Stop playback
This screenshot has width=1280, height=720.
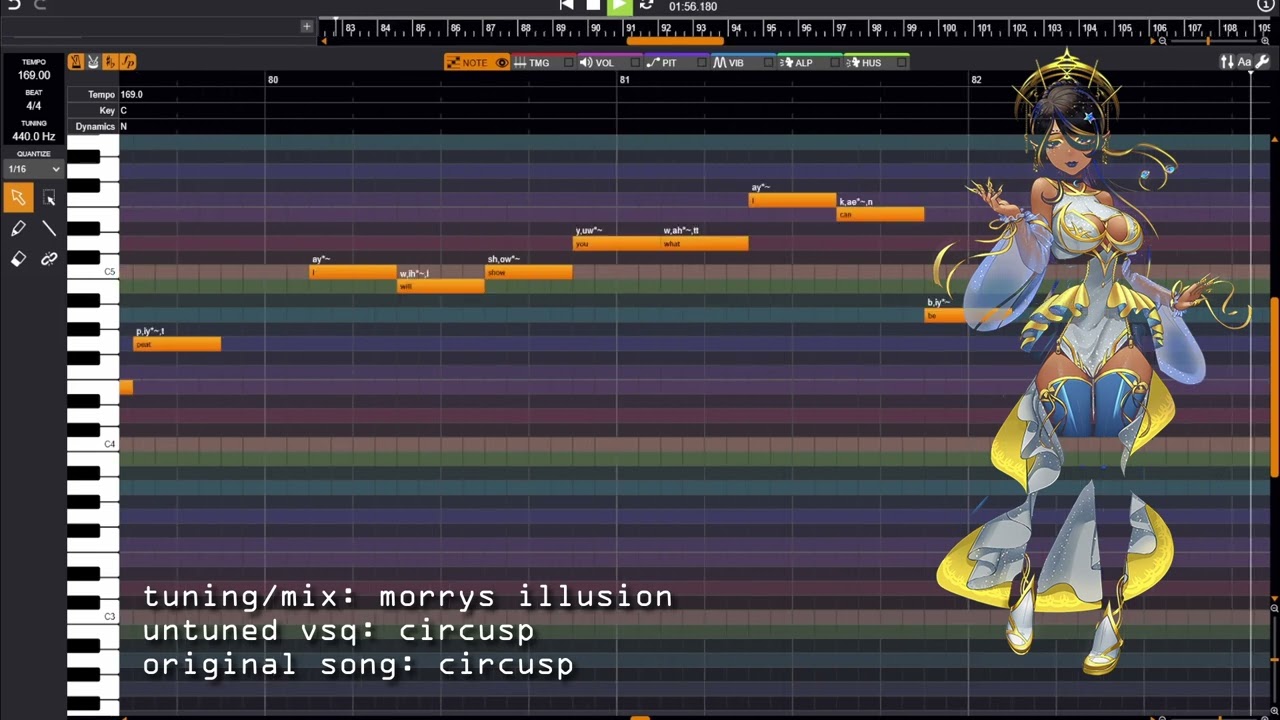coord(593,5)
